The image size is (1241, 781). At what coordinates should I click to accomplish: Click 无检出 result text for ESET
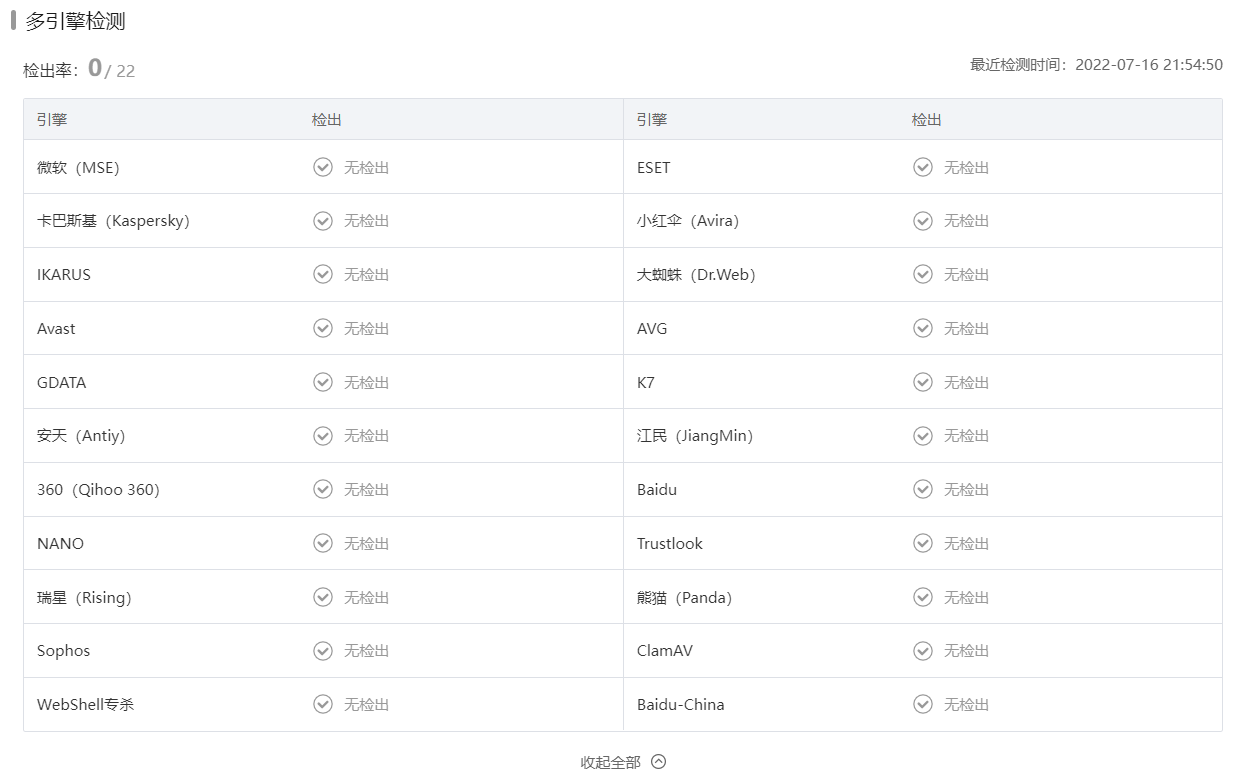(x=966, y=167)
